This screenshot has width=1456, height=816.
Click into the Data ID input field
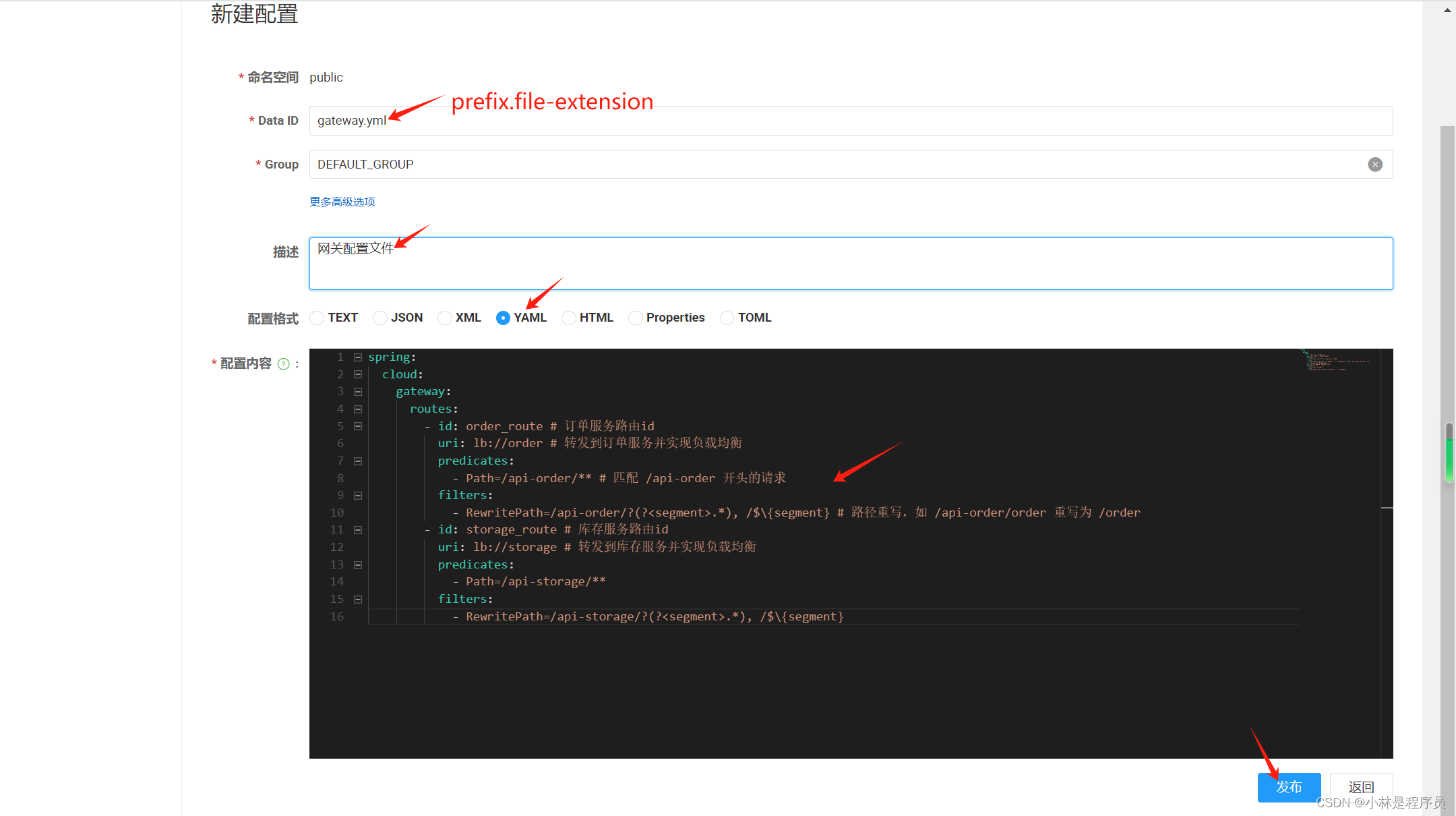[851, 121]
